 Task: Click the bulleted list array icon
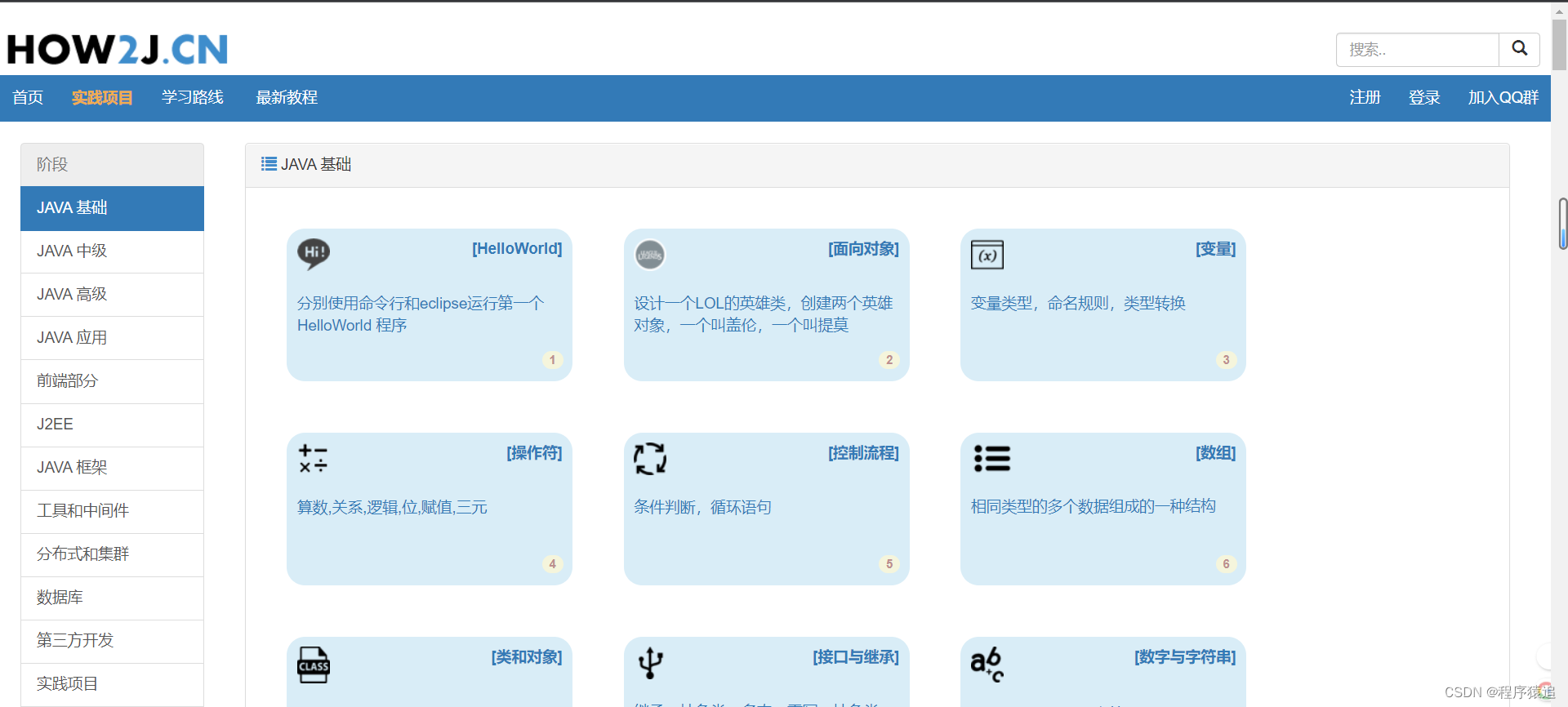[x=992, y=458]
